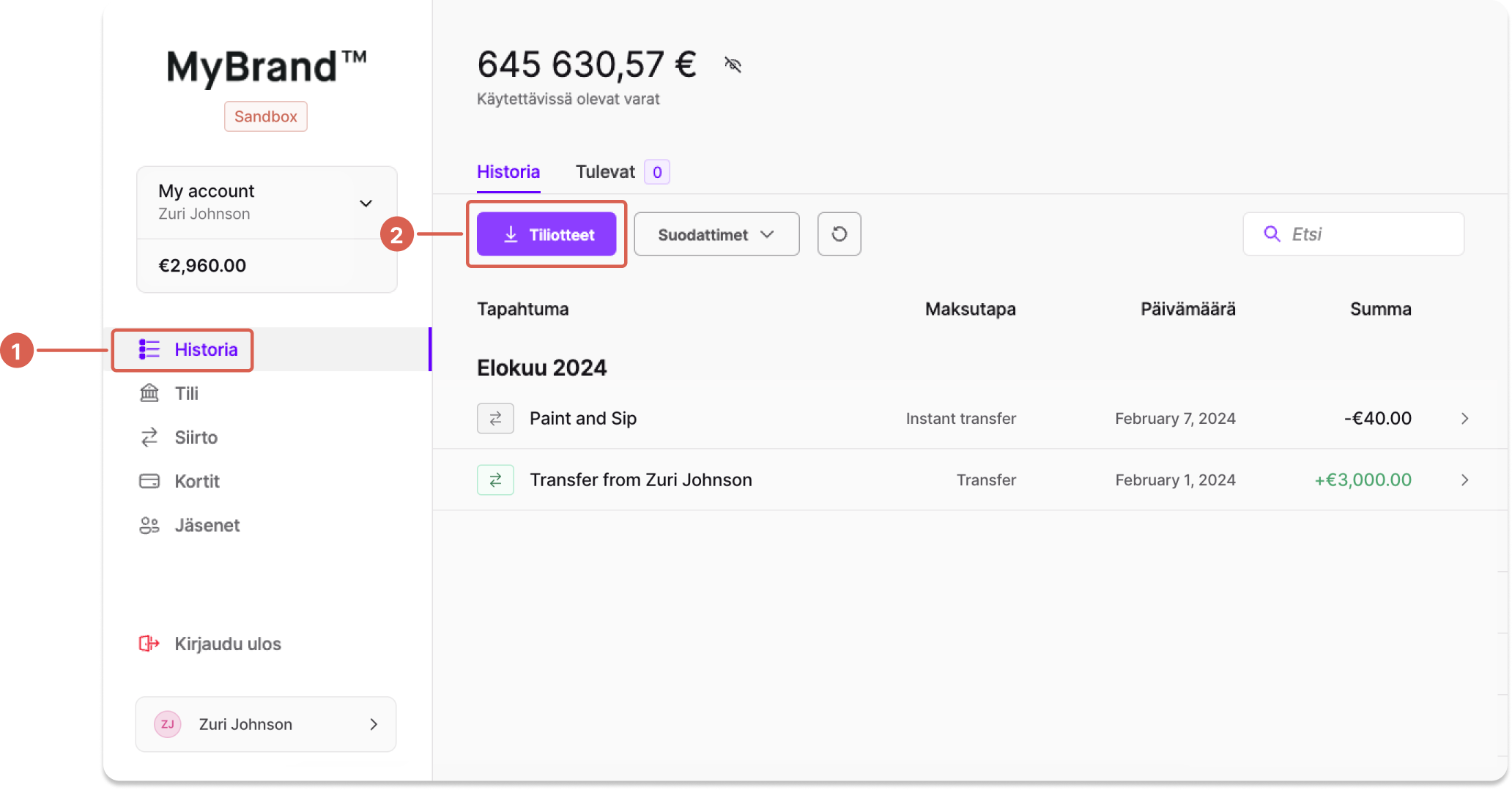The image size is (1512, 790).
Task: Click the February 7, 2024 date
Action: tap(1175, 418)
